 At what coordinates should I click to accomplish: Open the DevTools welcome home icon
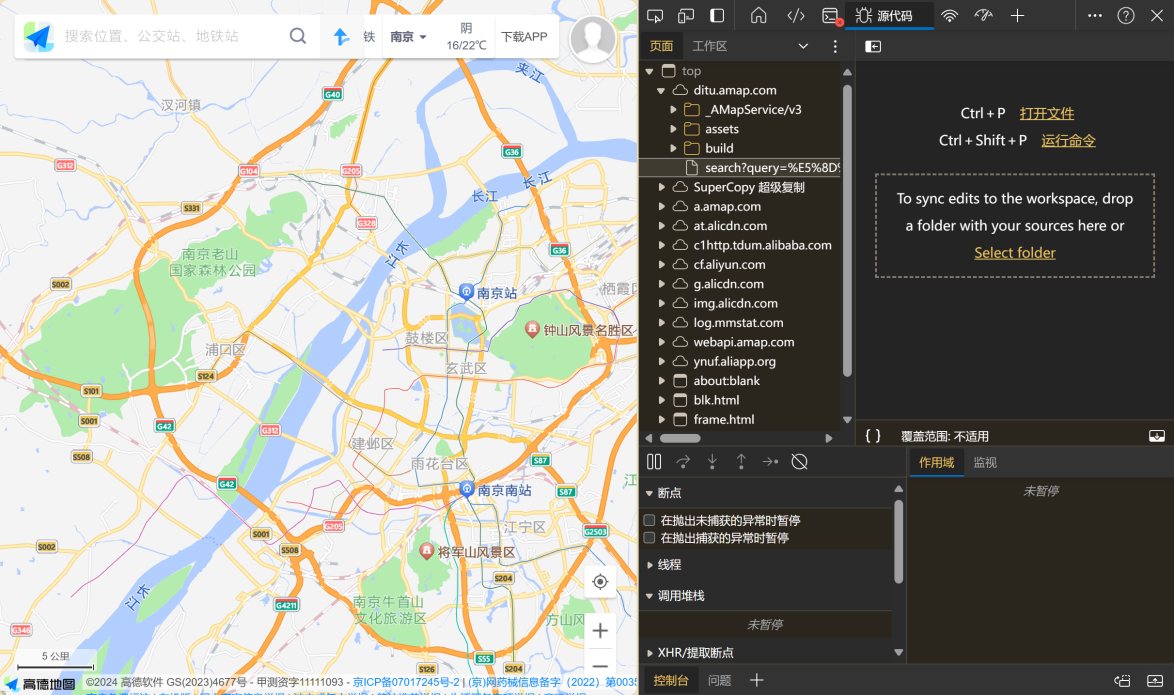[x=758, y=16]
